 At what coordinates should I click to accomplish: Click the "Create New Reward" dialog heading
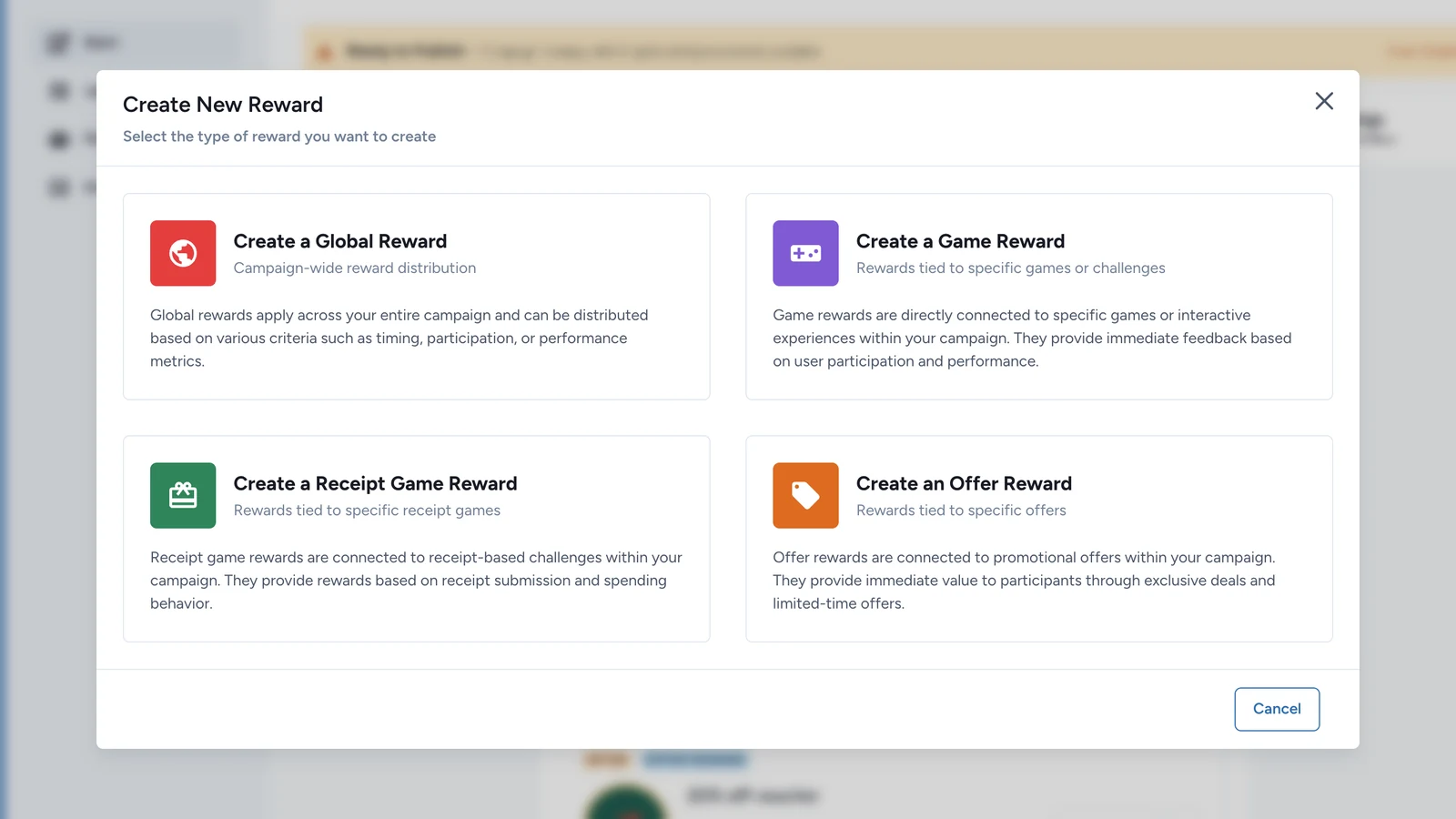point(223,105)
